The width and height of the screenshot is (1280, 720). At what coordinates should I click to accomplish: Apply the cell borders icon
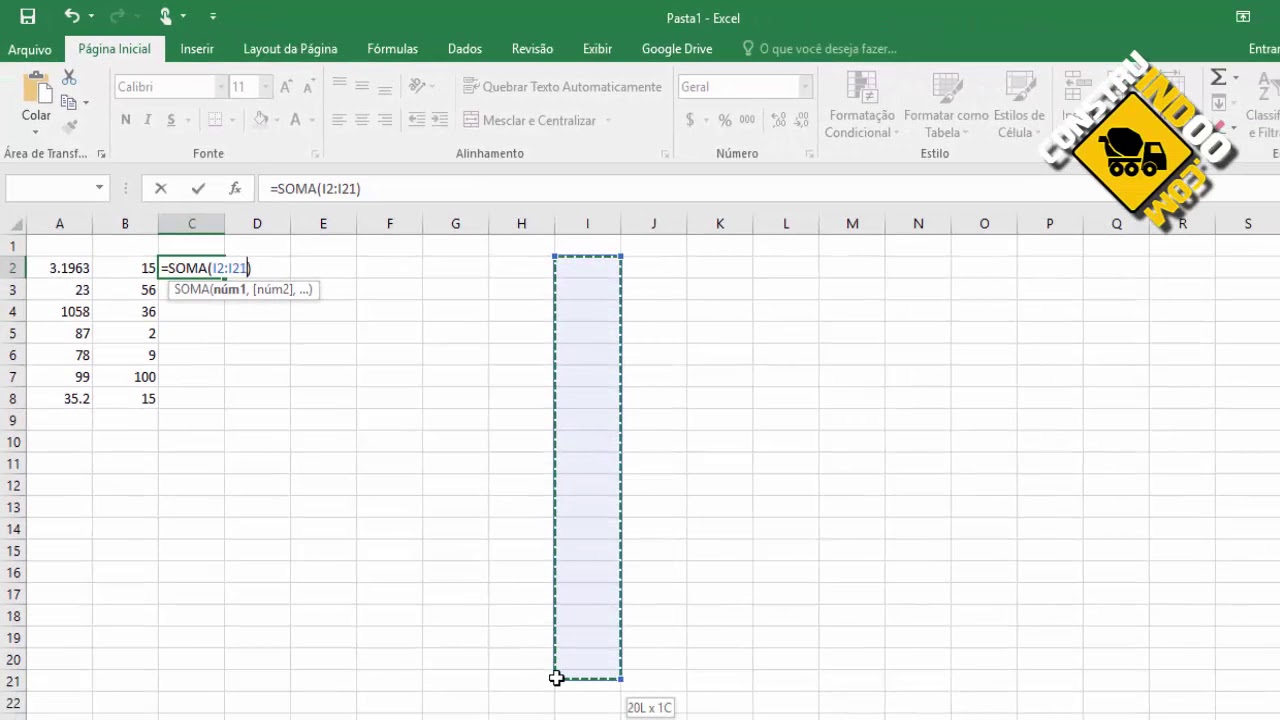pos(214,120)
